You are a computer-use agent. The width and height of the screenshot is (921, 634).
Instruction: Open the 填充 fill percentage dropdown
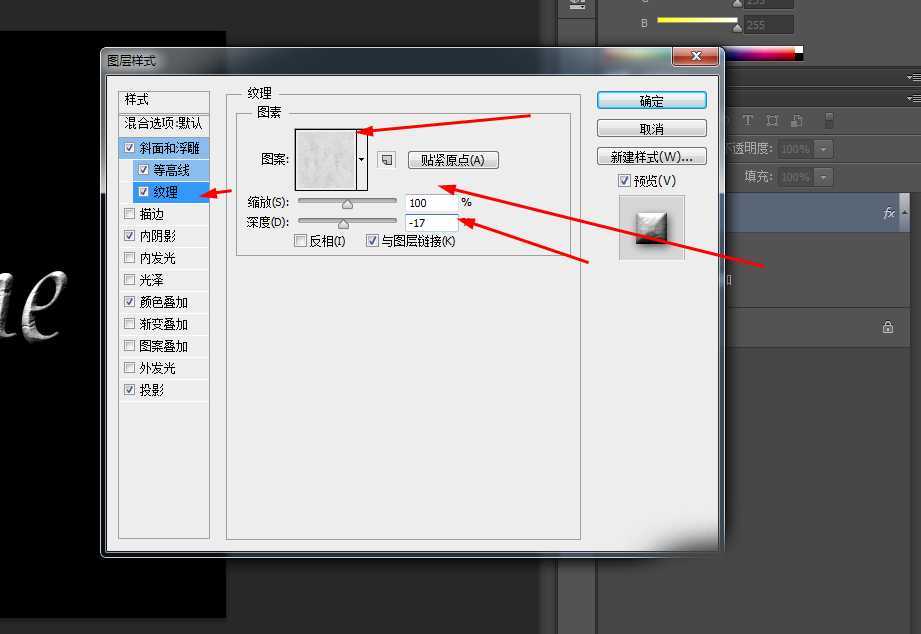point(822,176)
